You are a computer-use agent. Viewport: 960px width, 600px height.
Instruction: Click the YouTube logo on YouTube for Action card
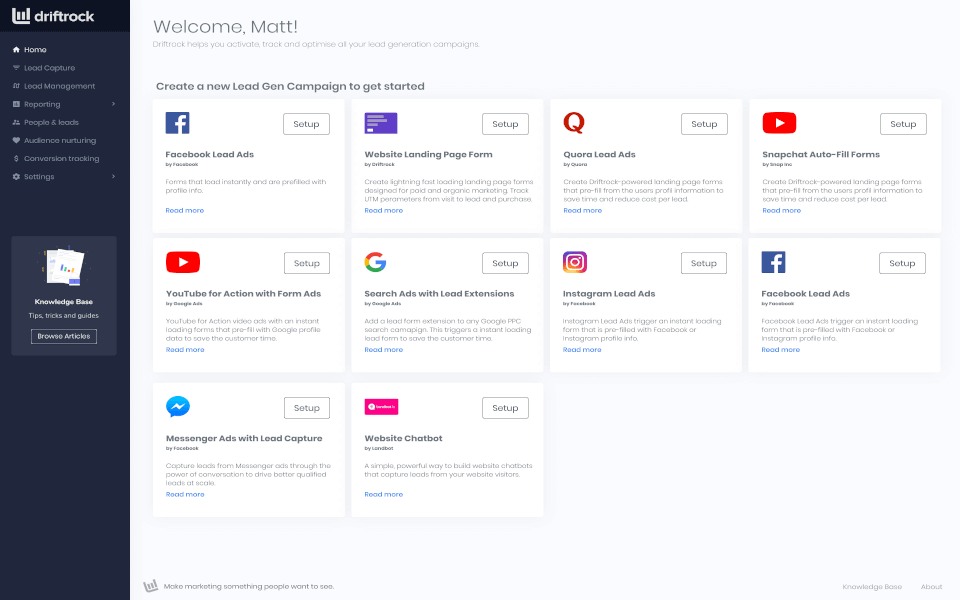pos(183,262)
